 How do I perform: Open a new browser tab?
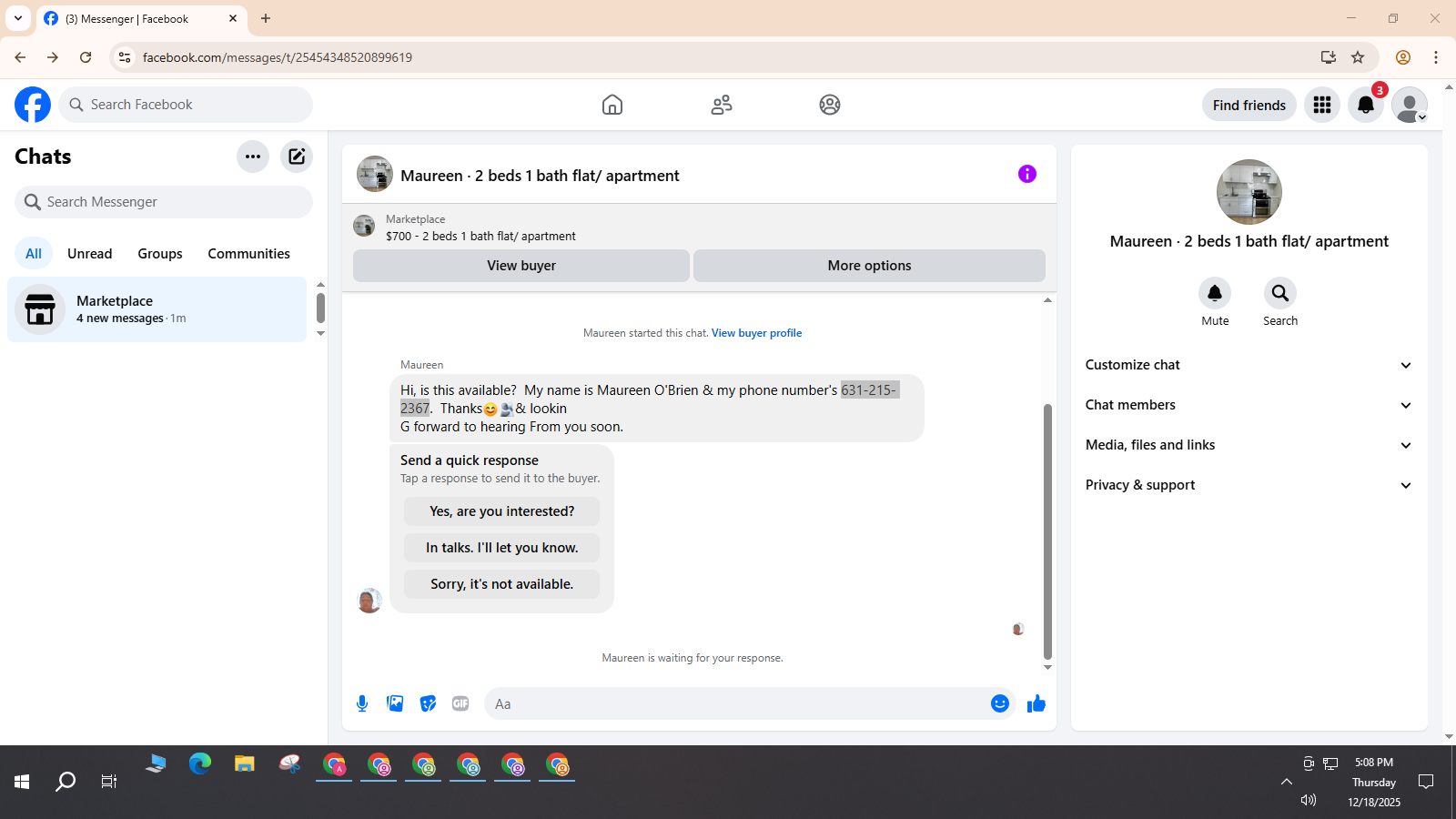266,18
